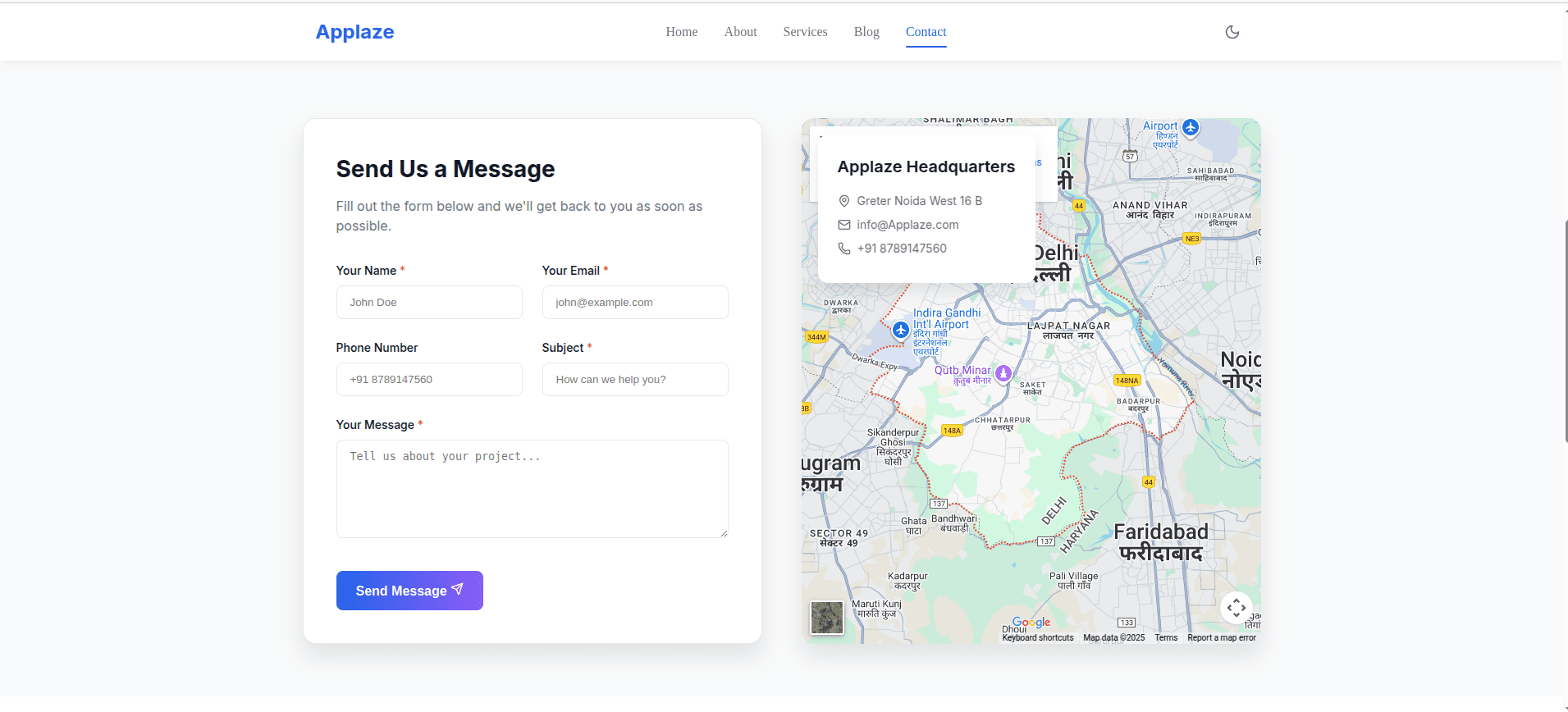Open the Blog page
1568x712 pixels.
[866, 32]
